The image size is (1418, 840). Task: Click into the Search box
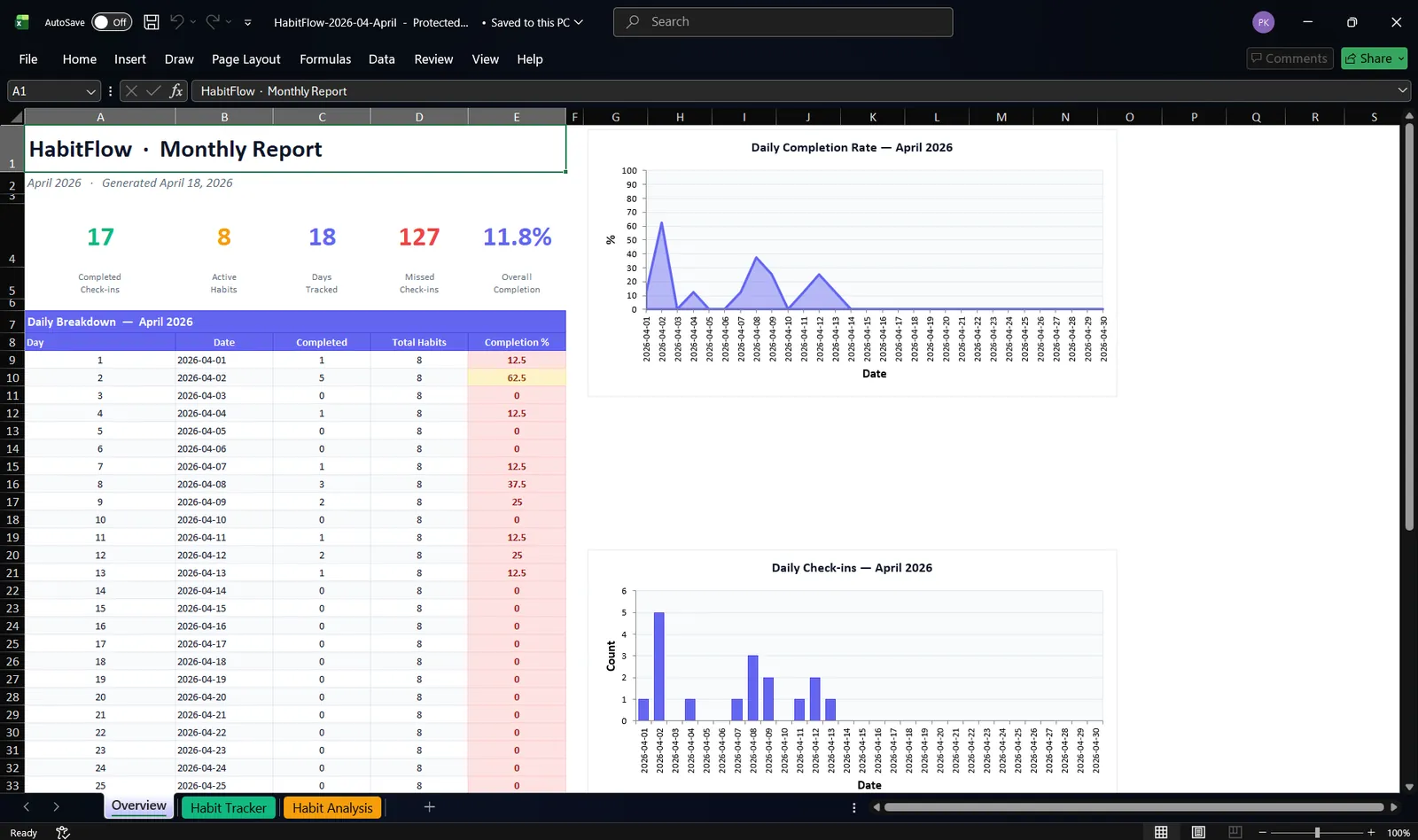(x=783, y=22)
